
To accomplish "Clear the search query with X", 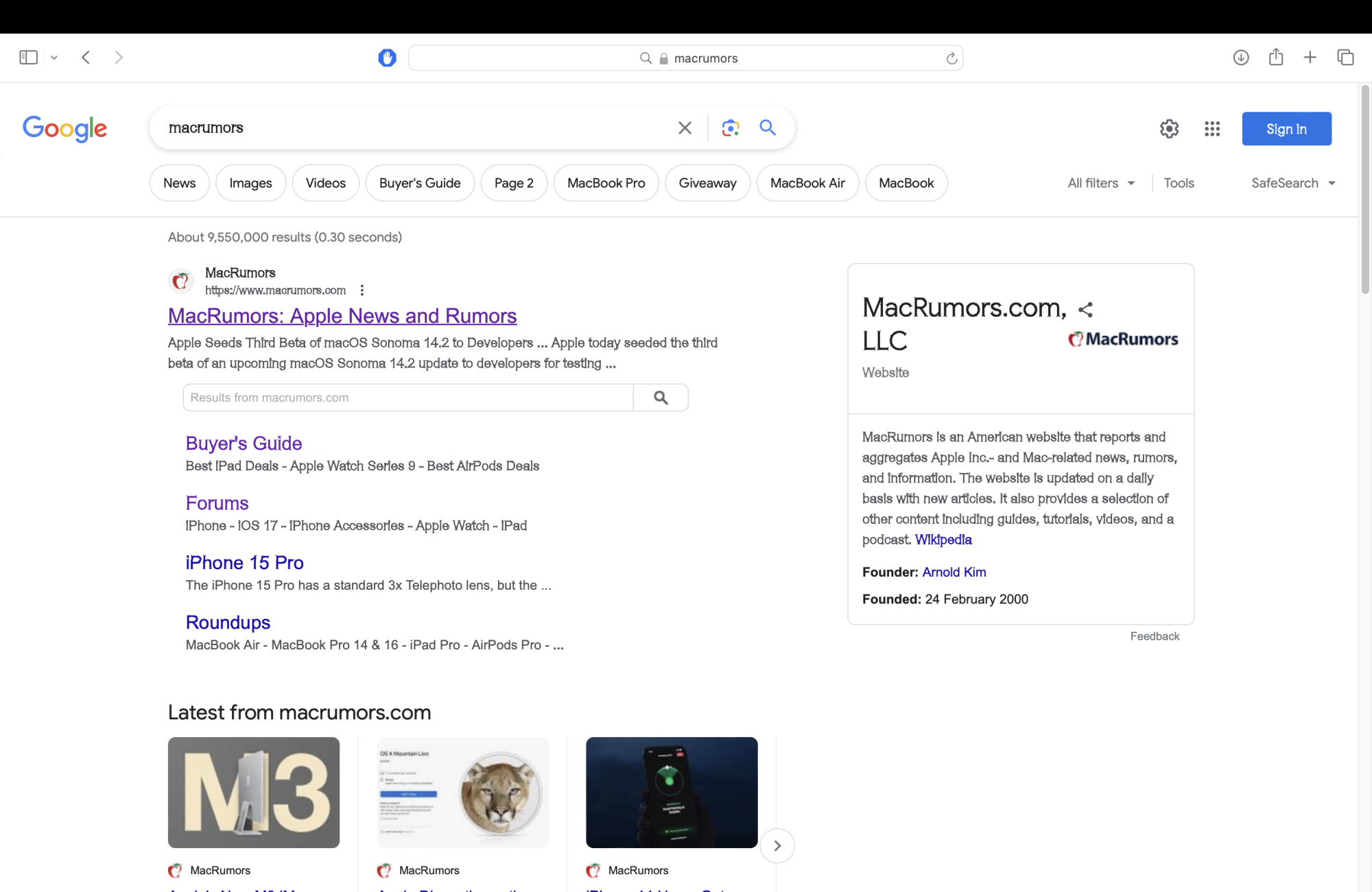I will coord(685,128).
